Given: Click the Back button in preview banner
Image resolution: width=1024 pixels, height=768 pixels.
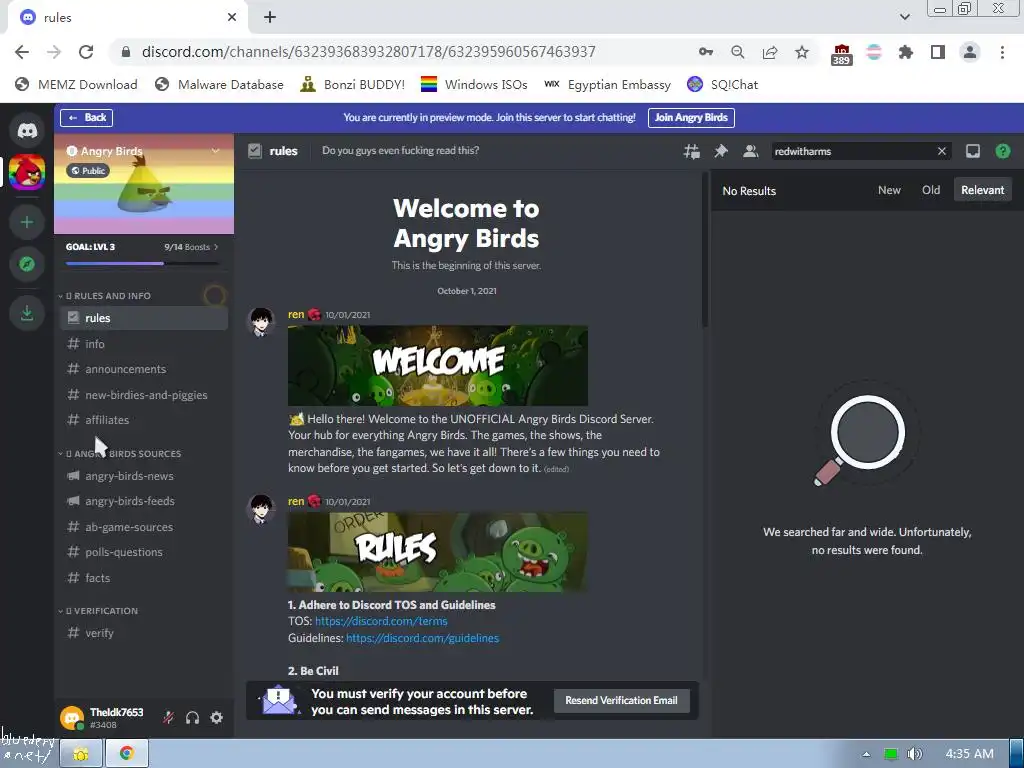Looking at the screenshot, I should [87, 118].
